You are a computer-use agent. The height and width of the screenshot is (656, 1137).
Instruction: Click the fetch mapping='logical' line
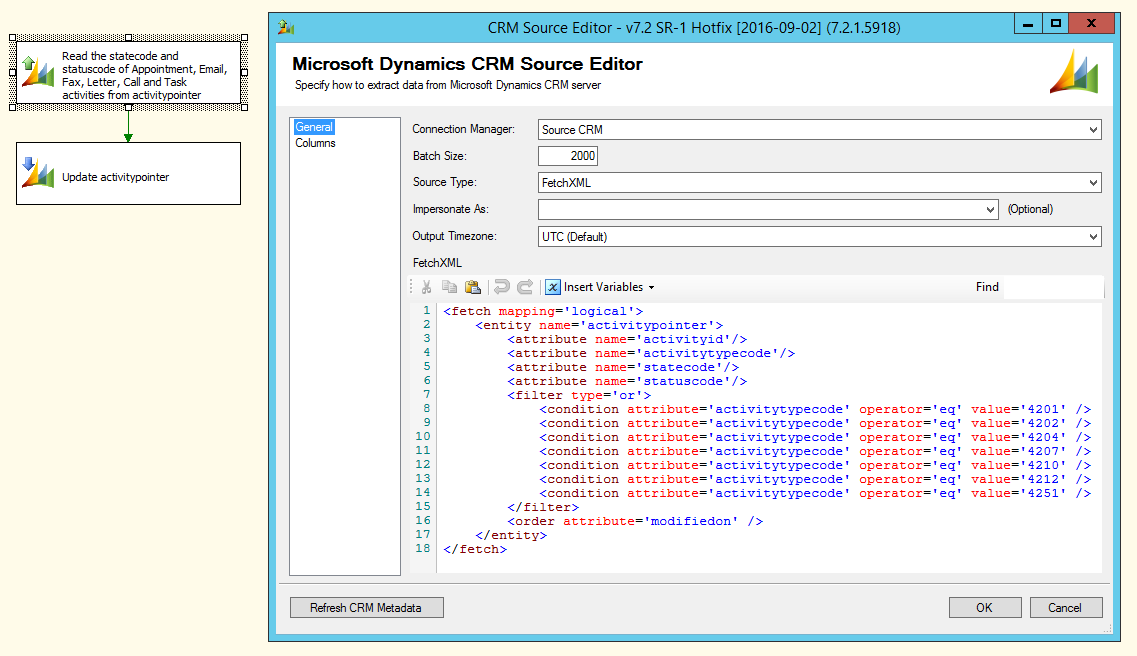[543, 311]
